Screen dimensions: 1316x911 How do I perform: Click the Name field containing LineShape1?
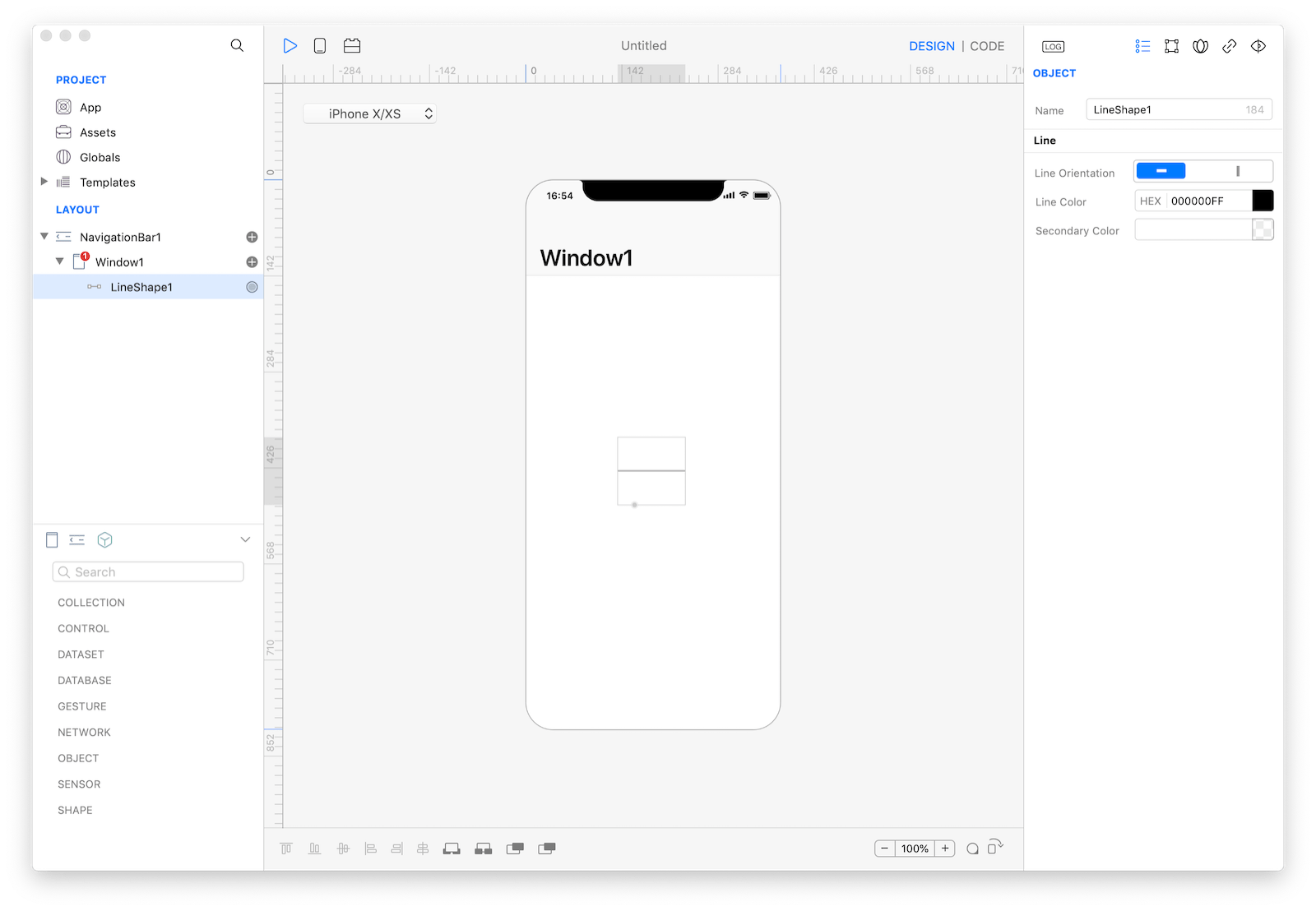tap(1179, 109)
